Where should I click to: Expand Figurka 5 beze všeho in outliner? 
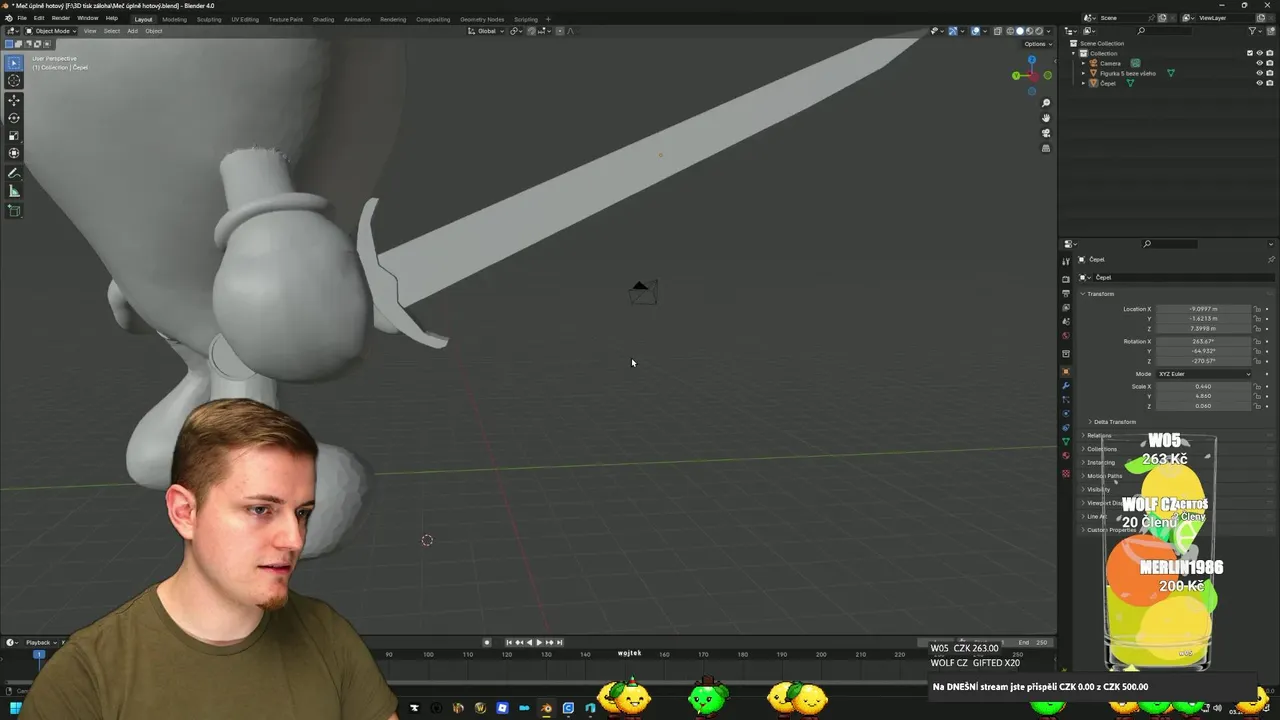point(1084,73)
